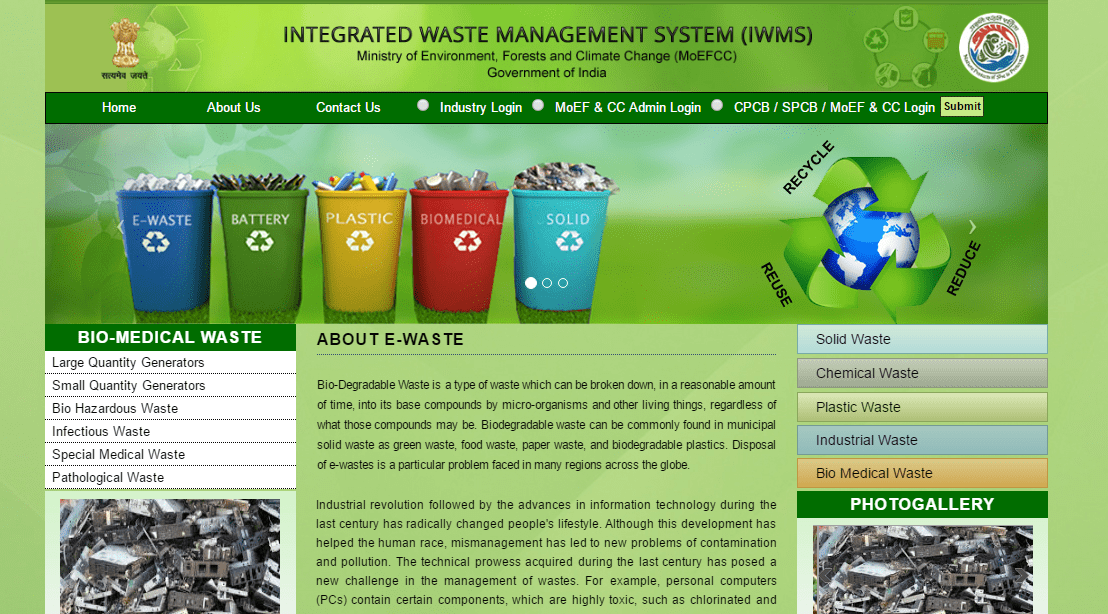
Task: Click the recycle globe graphic
Action: [x=870, y=232]
